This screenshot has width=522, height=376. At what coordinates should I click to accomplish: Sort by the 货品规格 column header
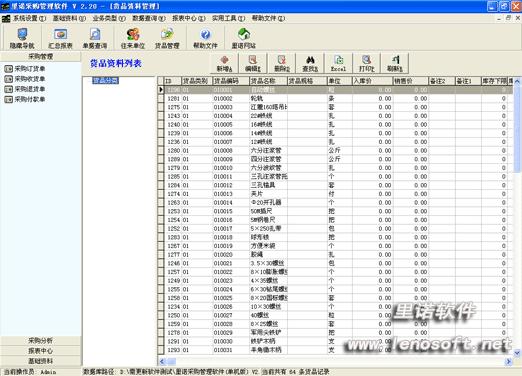[307, 81]
